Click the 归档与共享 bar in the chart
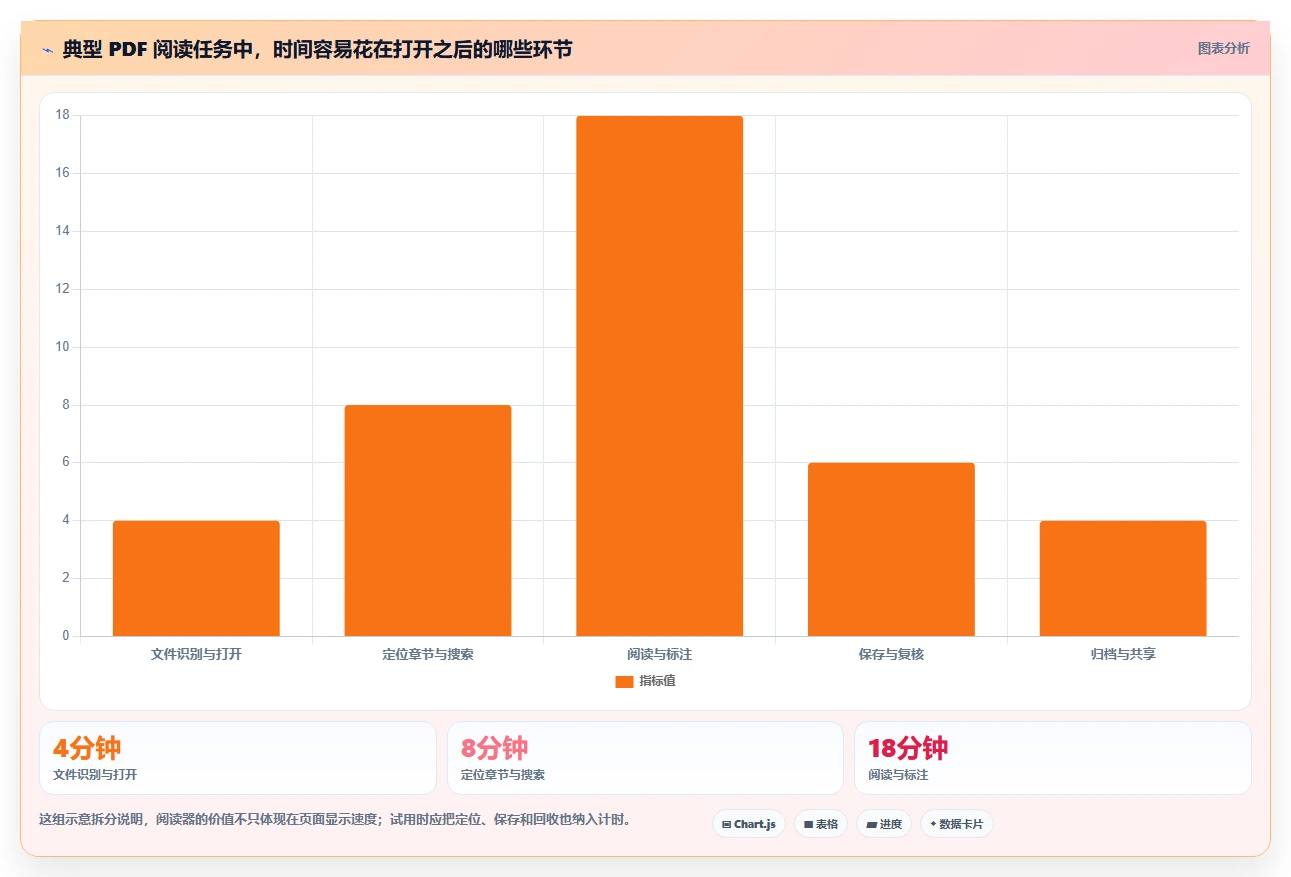1291x877 pixels. coord(1123,578)
